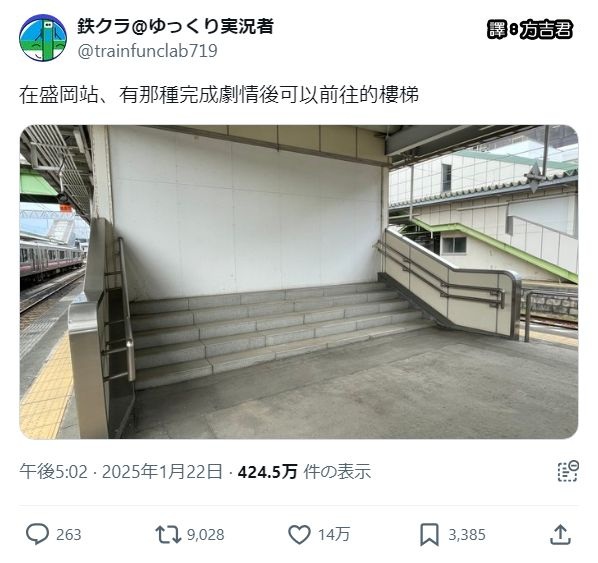
Task: Open the 424.5万 件の表示 view count
Action: (304, 471)
